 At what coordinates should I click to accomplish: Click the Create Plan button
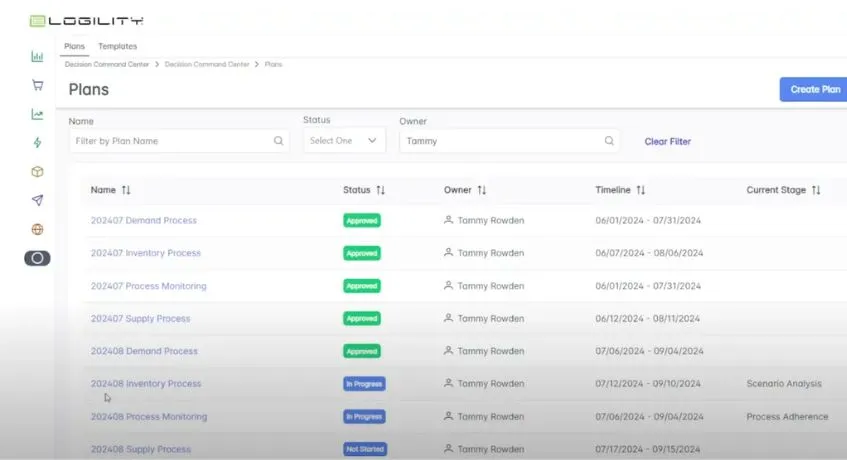[814, 90]
